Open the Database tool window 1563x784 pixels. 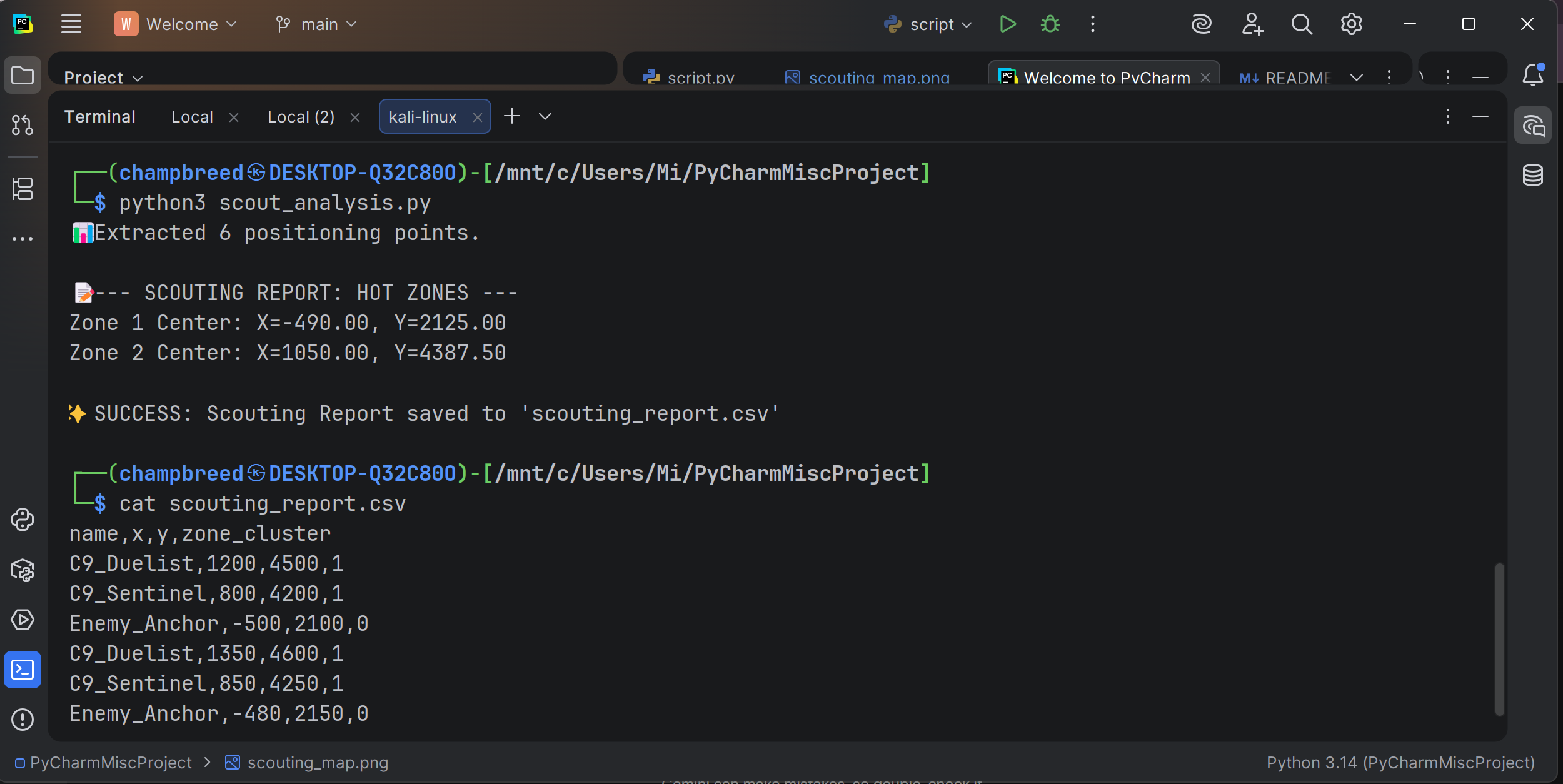point(1532,175)
